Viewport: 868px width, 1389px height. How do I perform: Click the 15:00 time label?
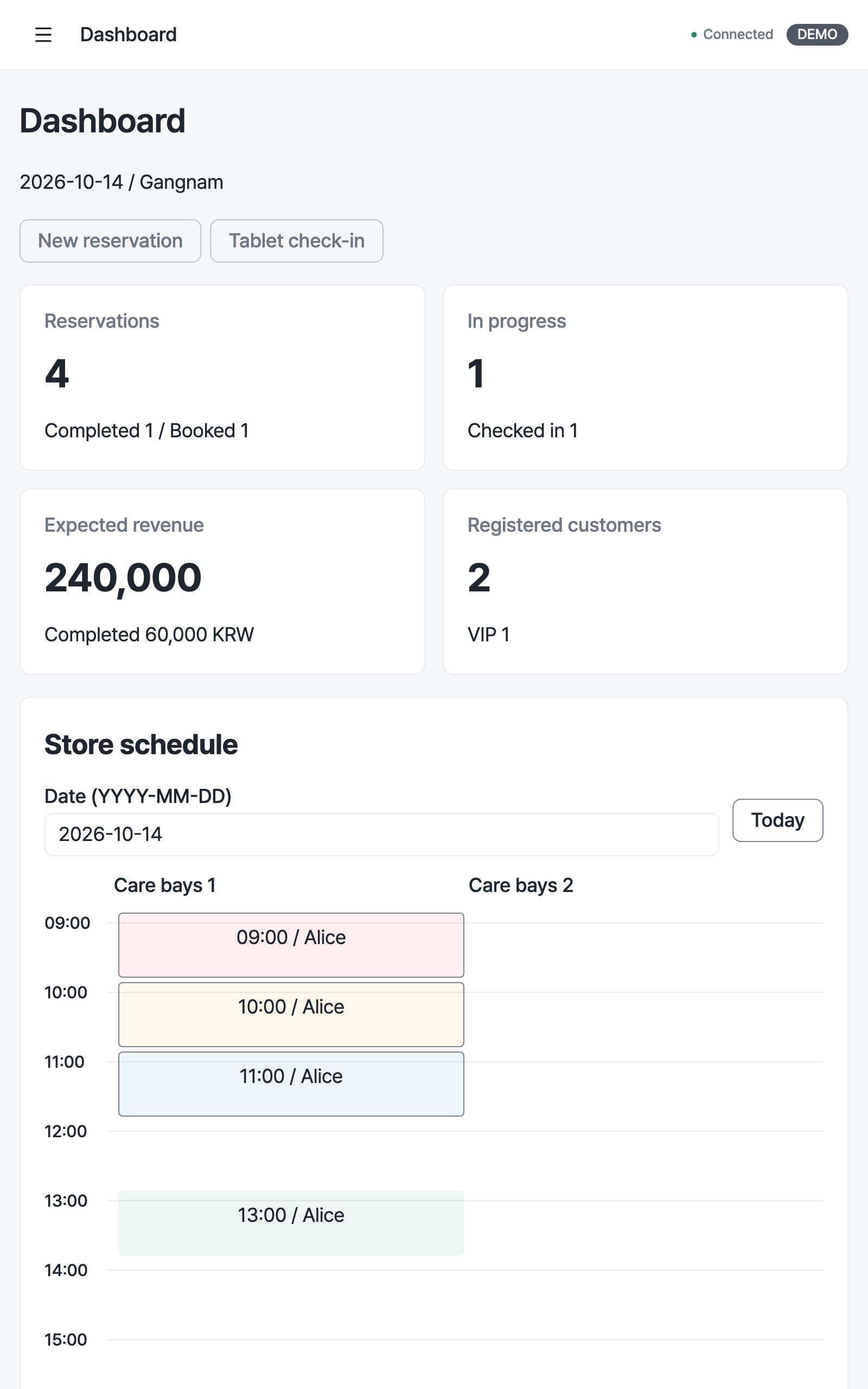pos(66,1340)
